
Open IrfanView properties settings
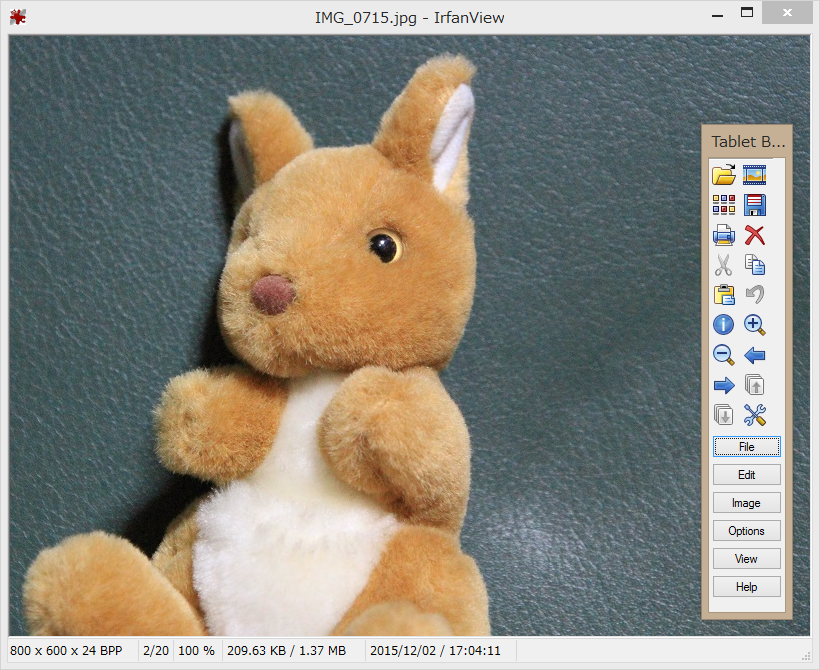click(755, 414)
